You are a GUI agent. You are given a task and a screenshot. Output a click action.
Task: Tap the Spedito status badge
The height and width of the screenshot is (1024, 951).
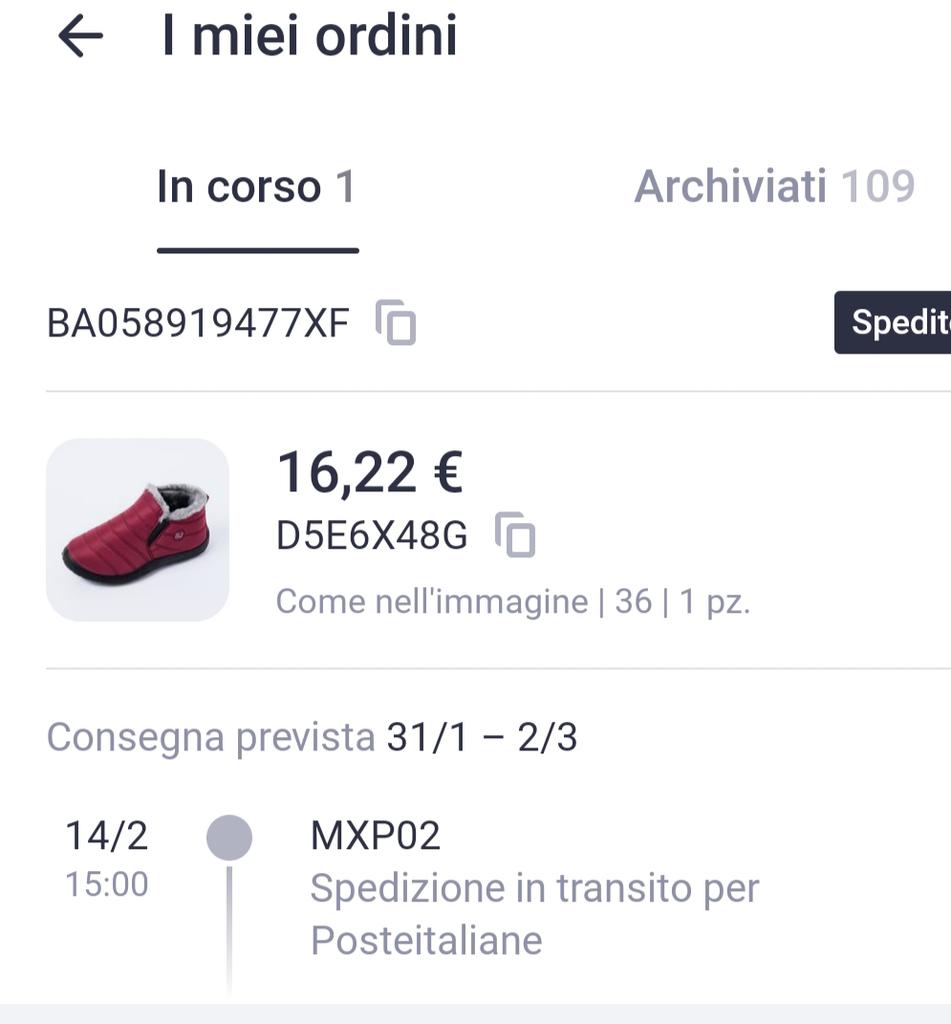pos(895,322)
